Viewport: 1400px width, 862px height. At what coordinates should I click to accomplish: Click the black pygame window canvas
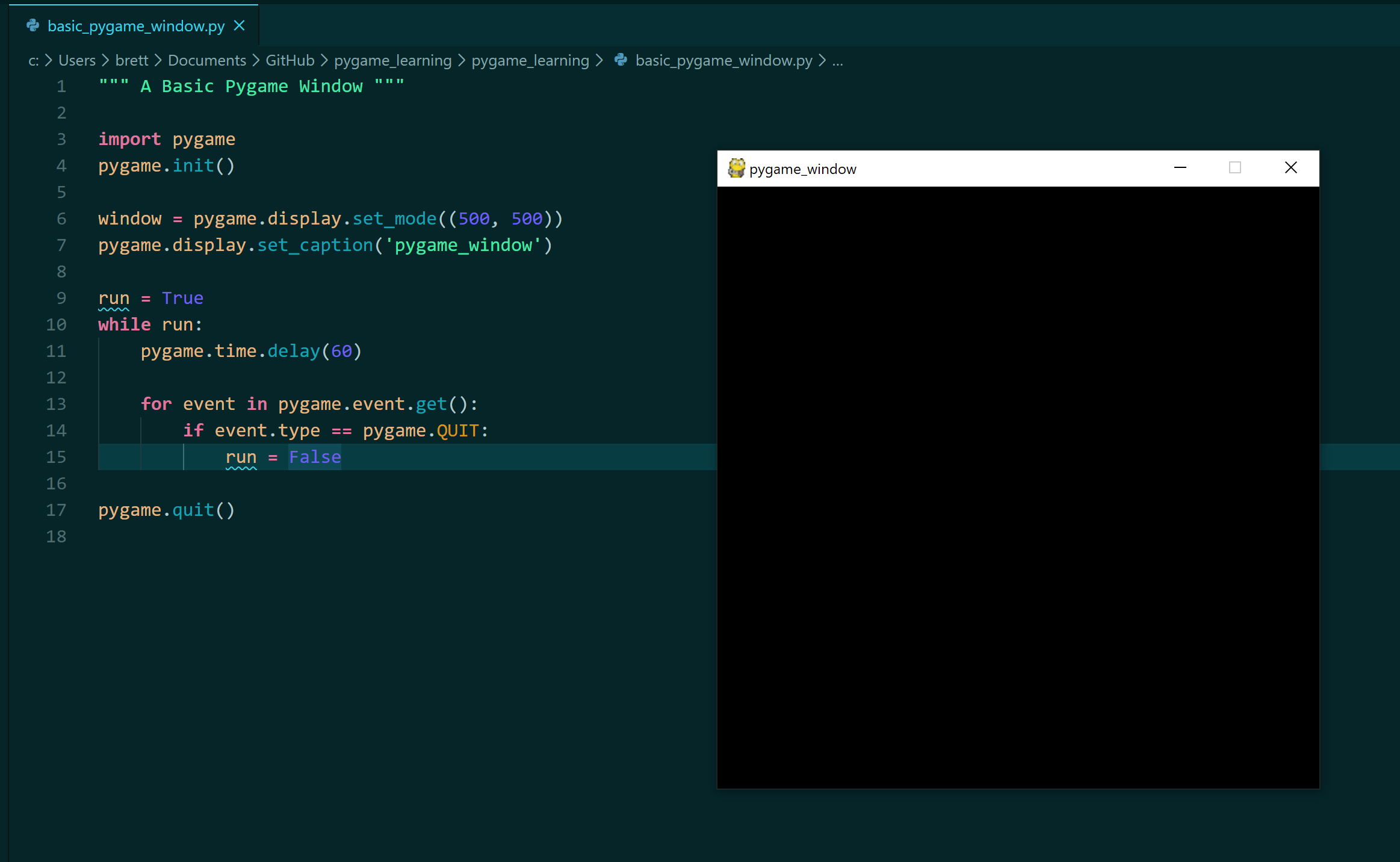pyautogui.click(x=1017, y=486)
